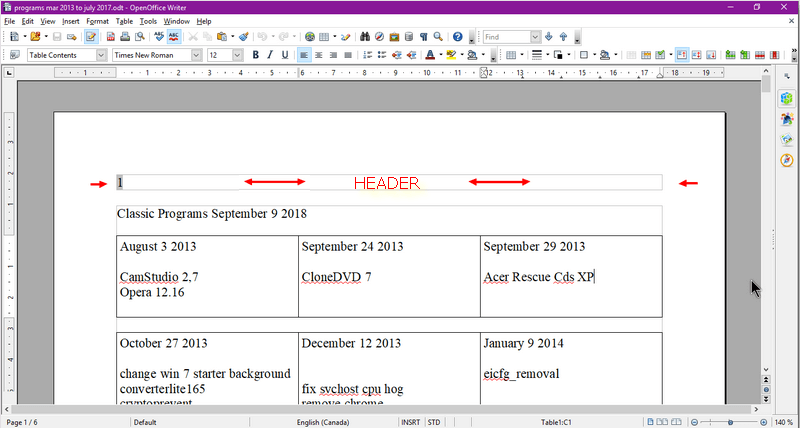Open the File menu

pyautogui.click(x=9, y=21)
